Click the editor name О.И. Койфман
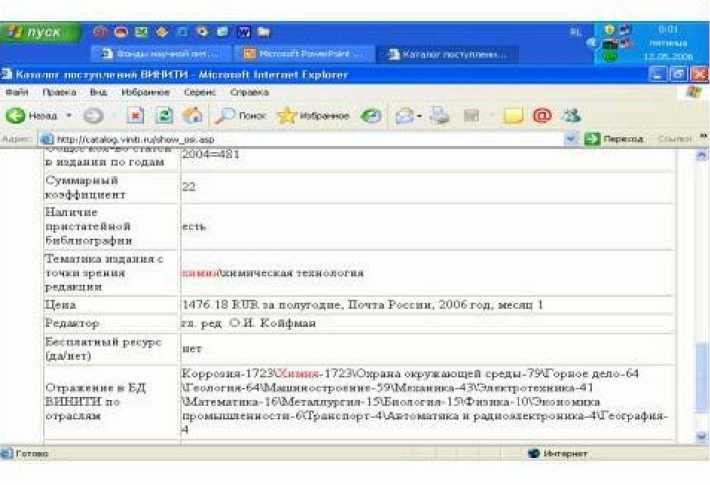Viewport: 710px width, 485px height. click(x=272, y=323)
